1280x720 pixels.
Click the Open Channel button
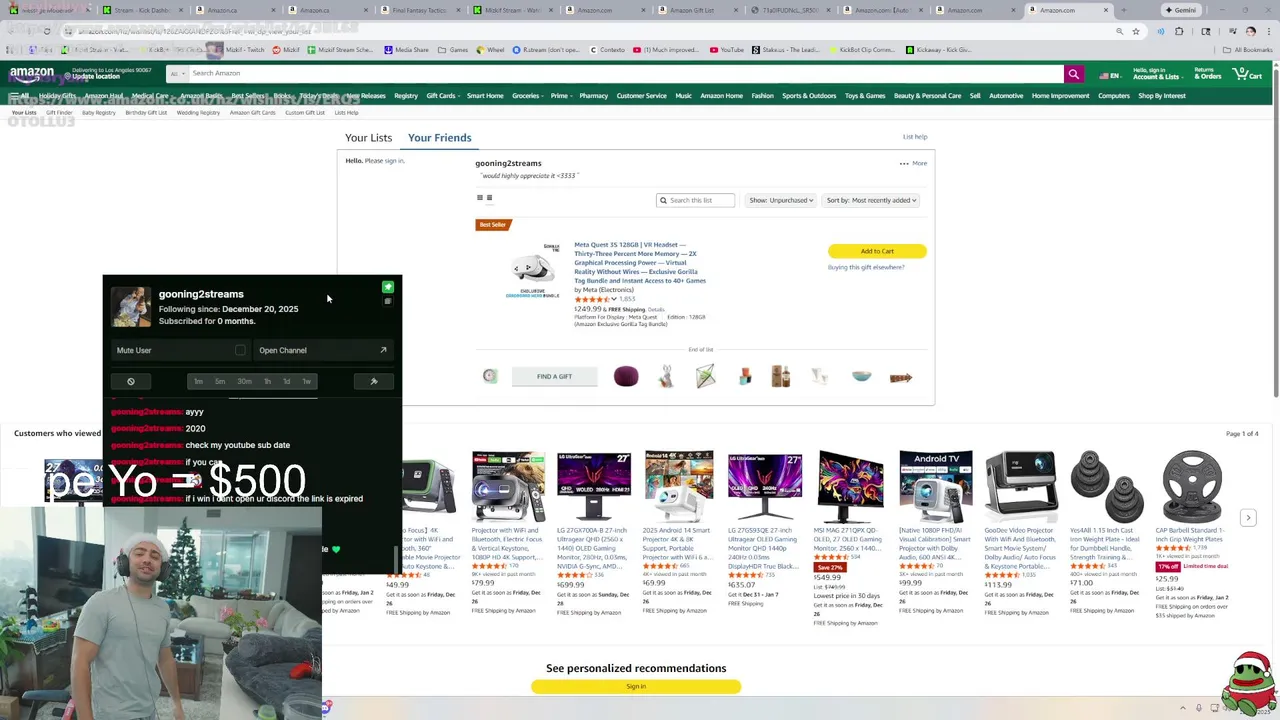click(x=323, y=350)
